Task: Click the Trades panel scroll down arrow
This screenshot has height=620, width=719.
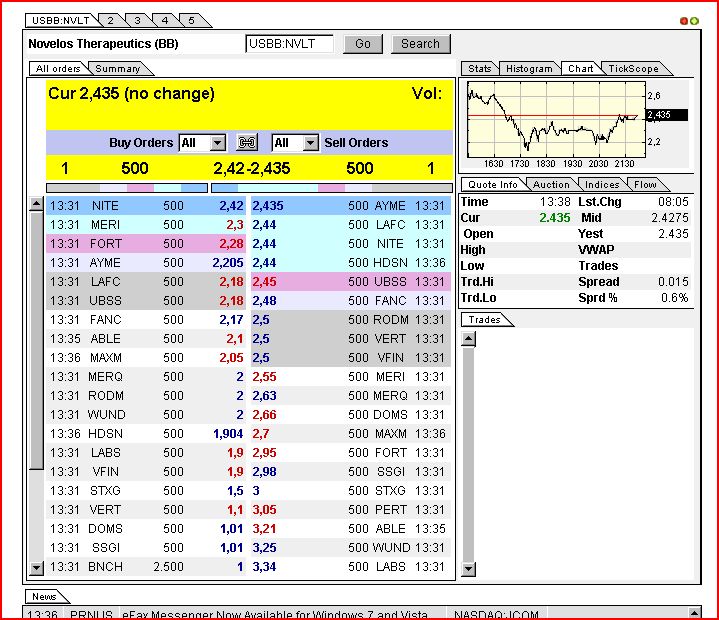Action: (467, 569)
